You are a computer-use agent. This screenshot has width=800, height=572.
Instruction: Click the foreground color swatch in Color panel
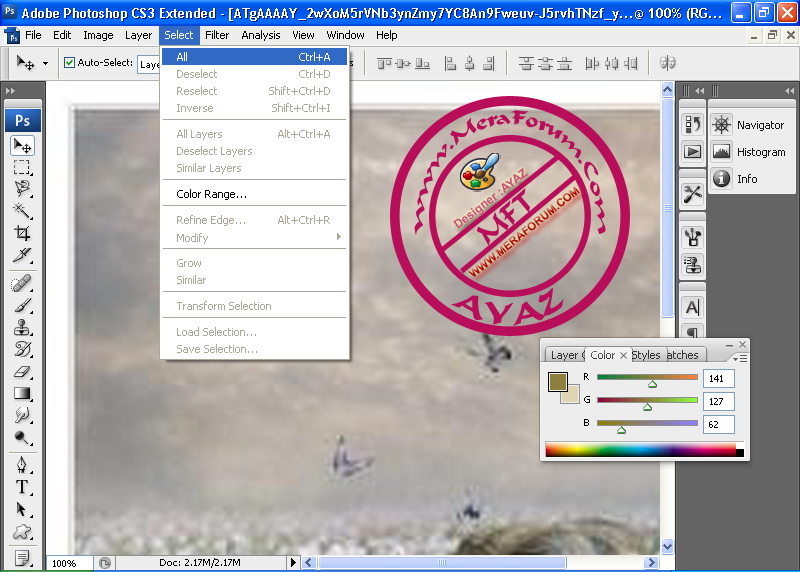click(x=557, y=382)
